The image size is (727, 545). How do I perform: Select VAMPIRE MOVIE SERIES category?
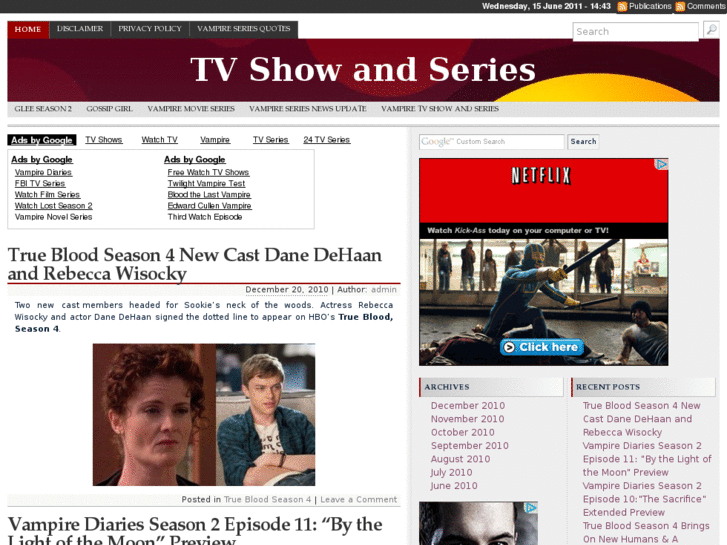(191, 109)
